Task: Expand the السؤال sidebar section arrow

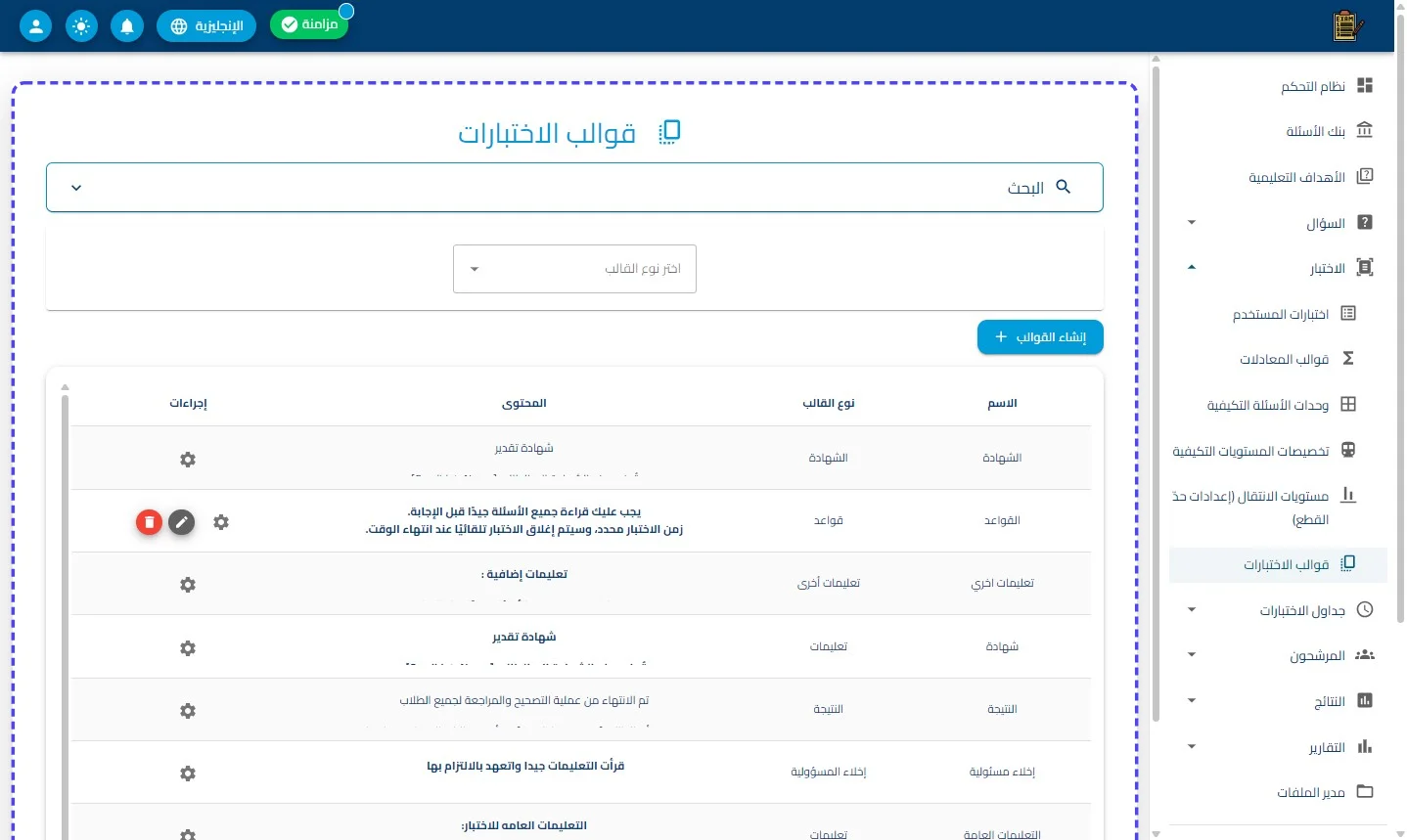Action: pos(1191,223)
